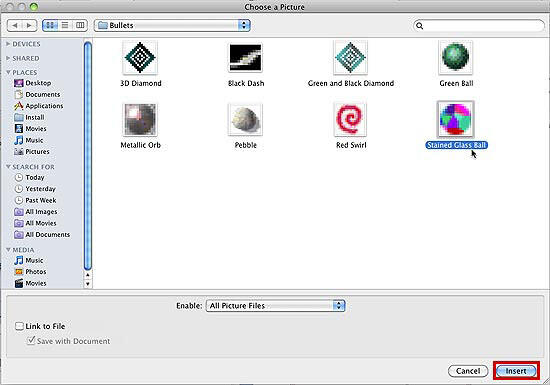Screen dimensions: 550x385
Task: Select the Black Dash bullet image
Action: 246,58
